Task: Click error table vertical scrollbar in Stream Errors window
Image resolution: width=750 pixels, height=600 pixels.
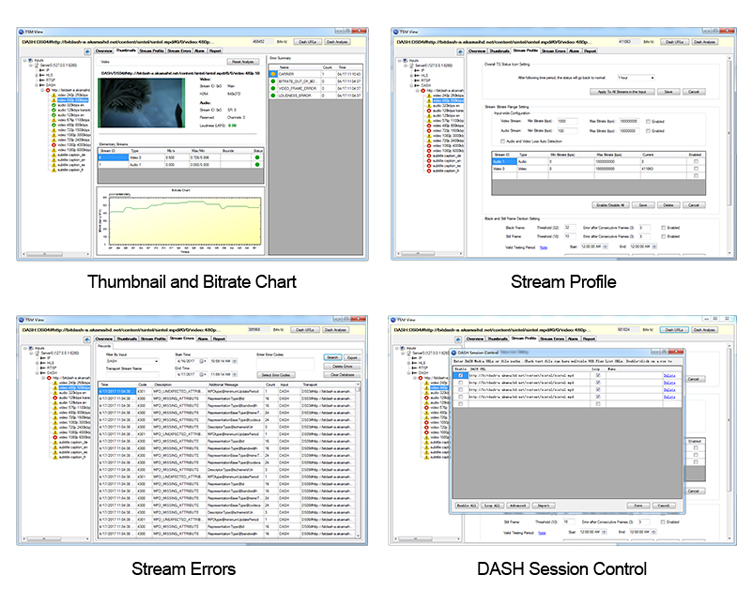Action: coord(358,460)
